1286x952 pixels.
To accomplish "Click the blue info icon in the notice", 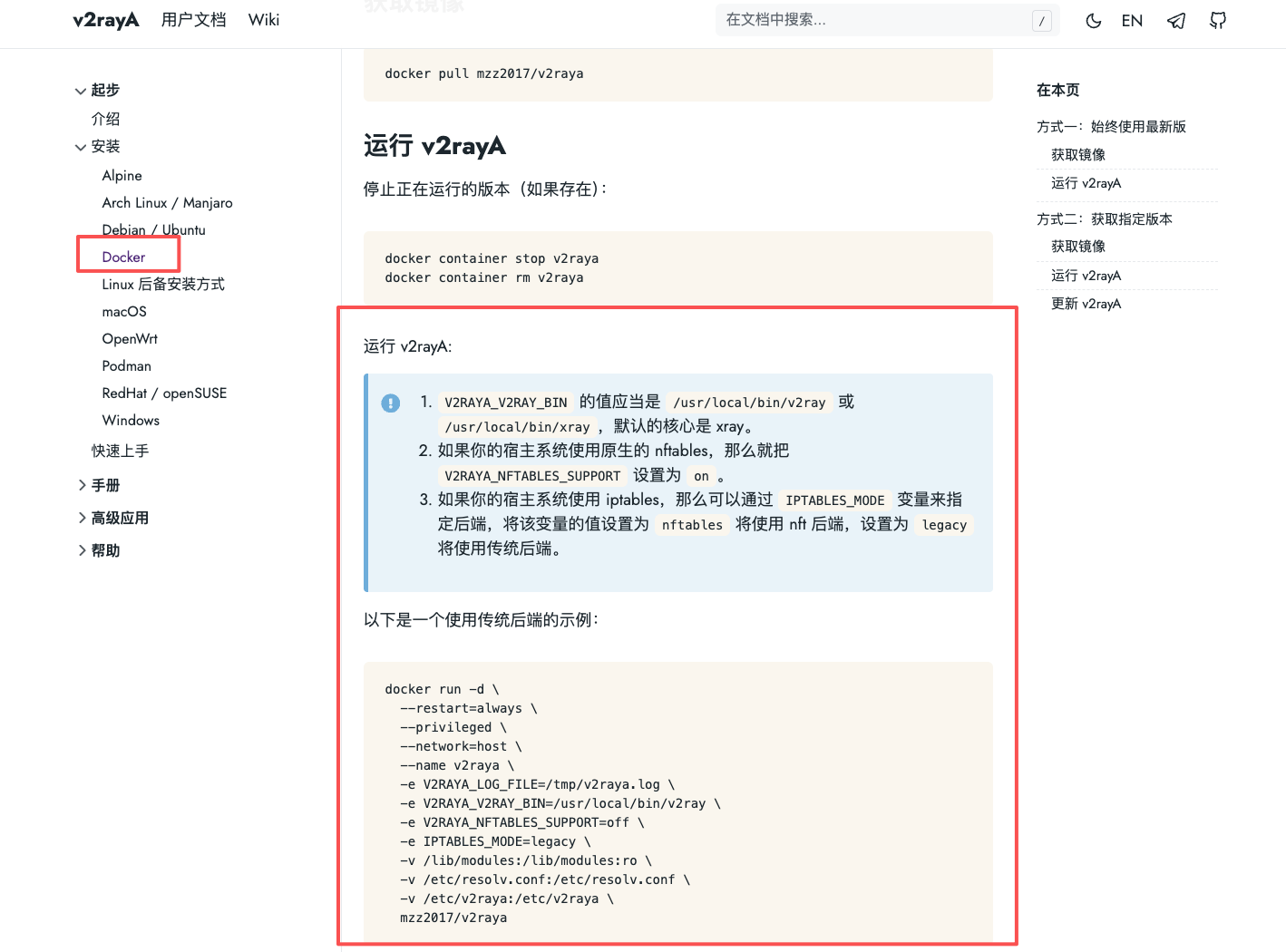I will pos(391,403).
